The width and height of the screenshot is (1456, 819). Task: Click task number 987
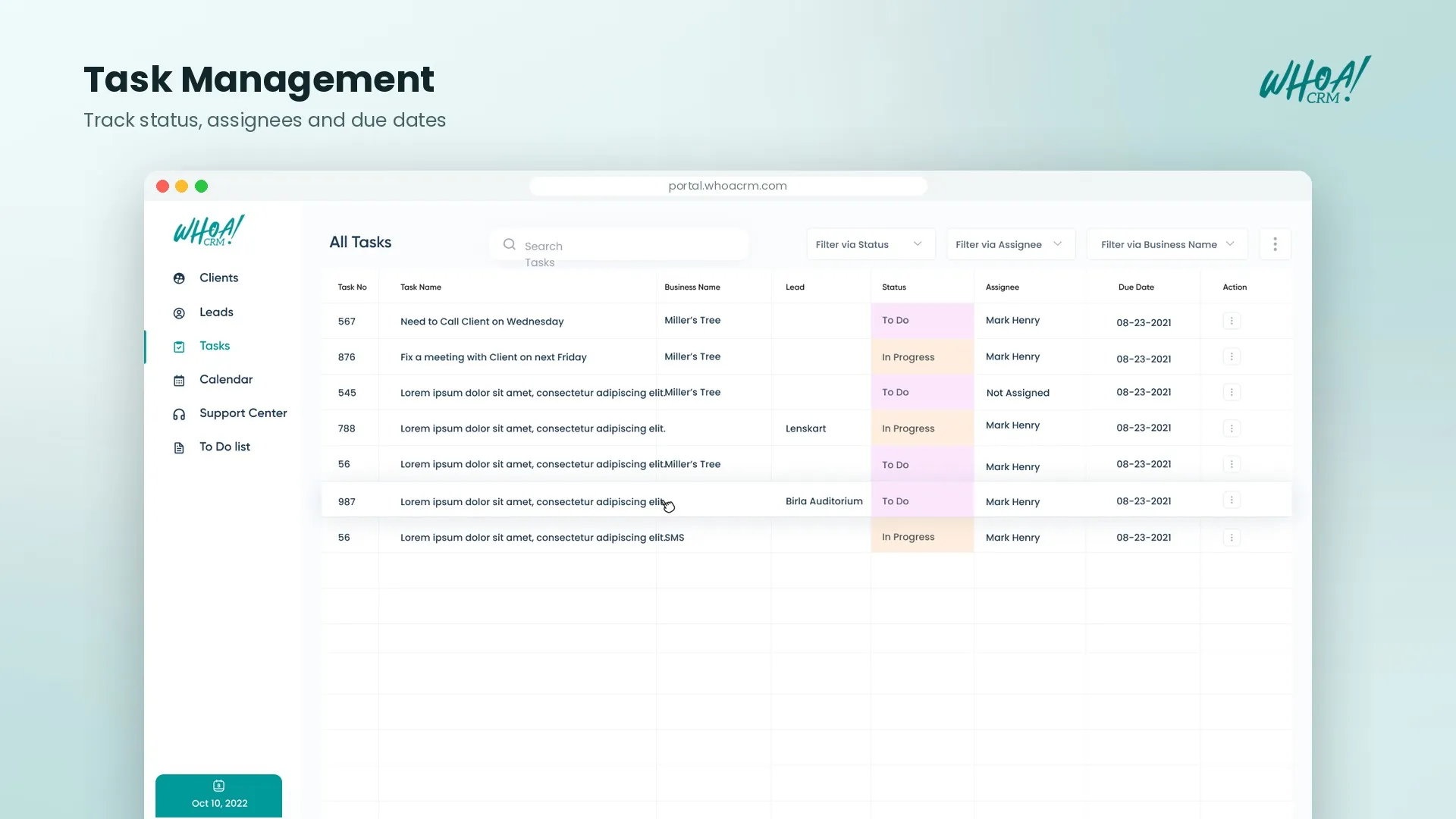coord(347,502)
